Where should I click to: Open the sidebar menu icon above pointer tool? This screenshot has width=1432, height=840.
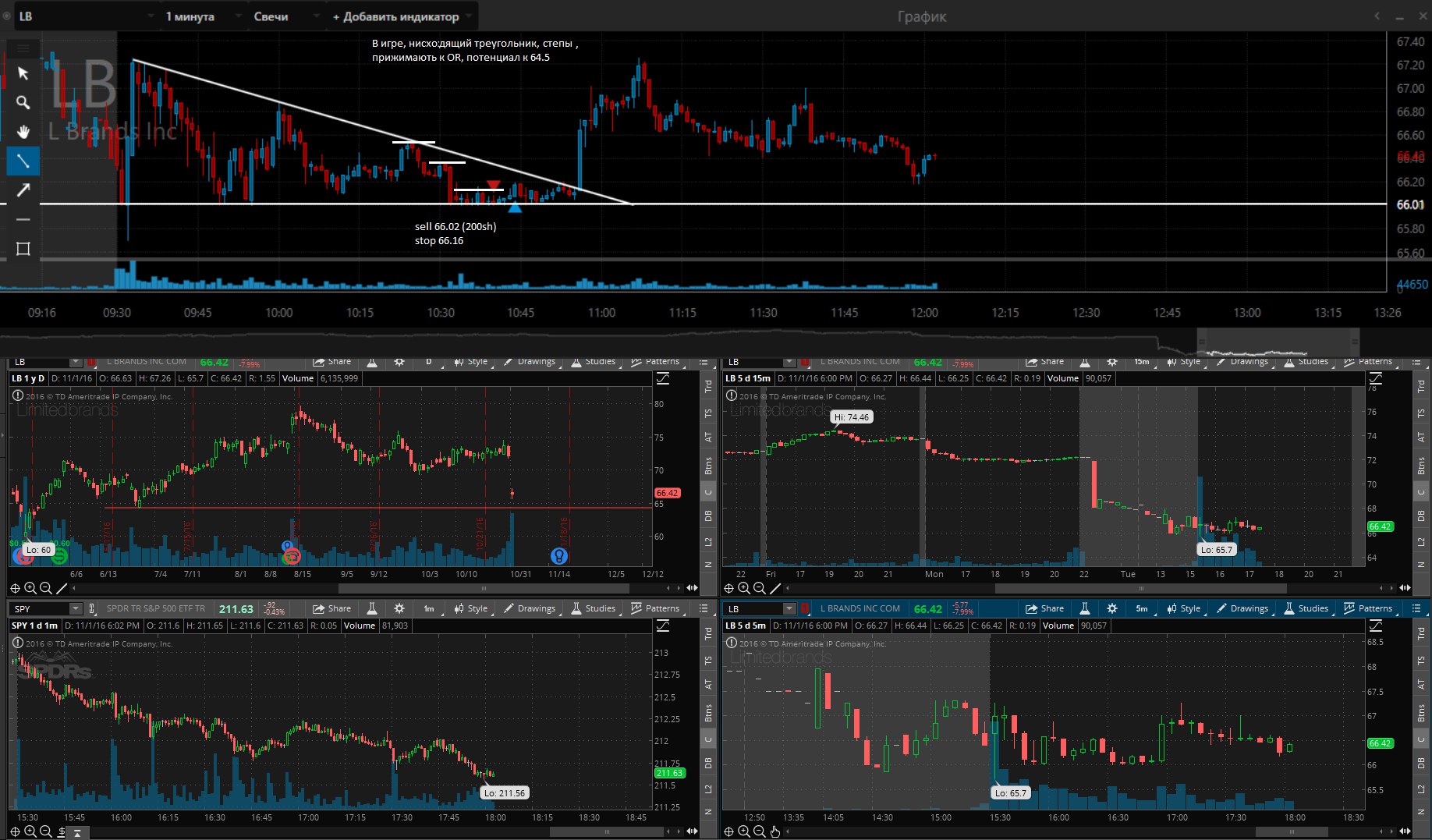click(x=23, y=48)
